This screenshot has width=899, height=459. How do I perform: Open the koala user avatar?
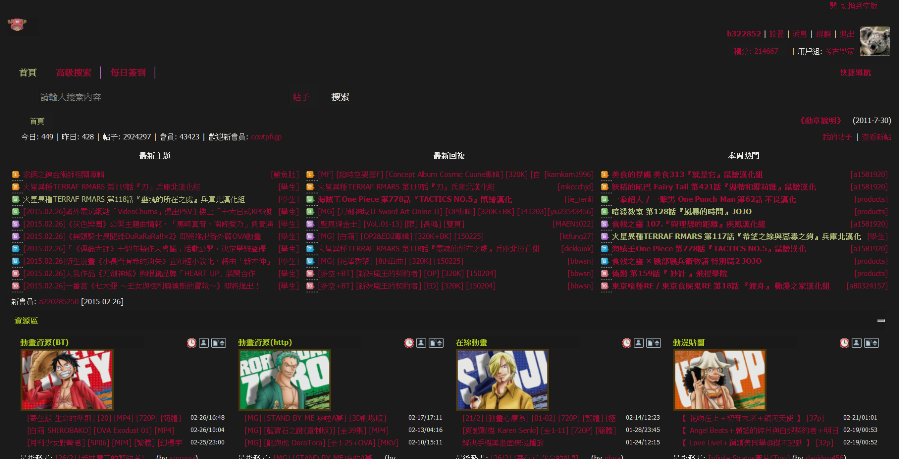click(x=874, y=41)
